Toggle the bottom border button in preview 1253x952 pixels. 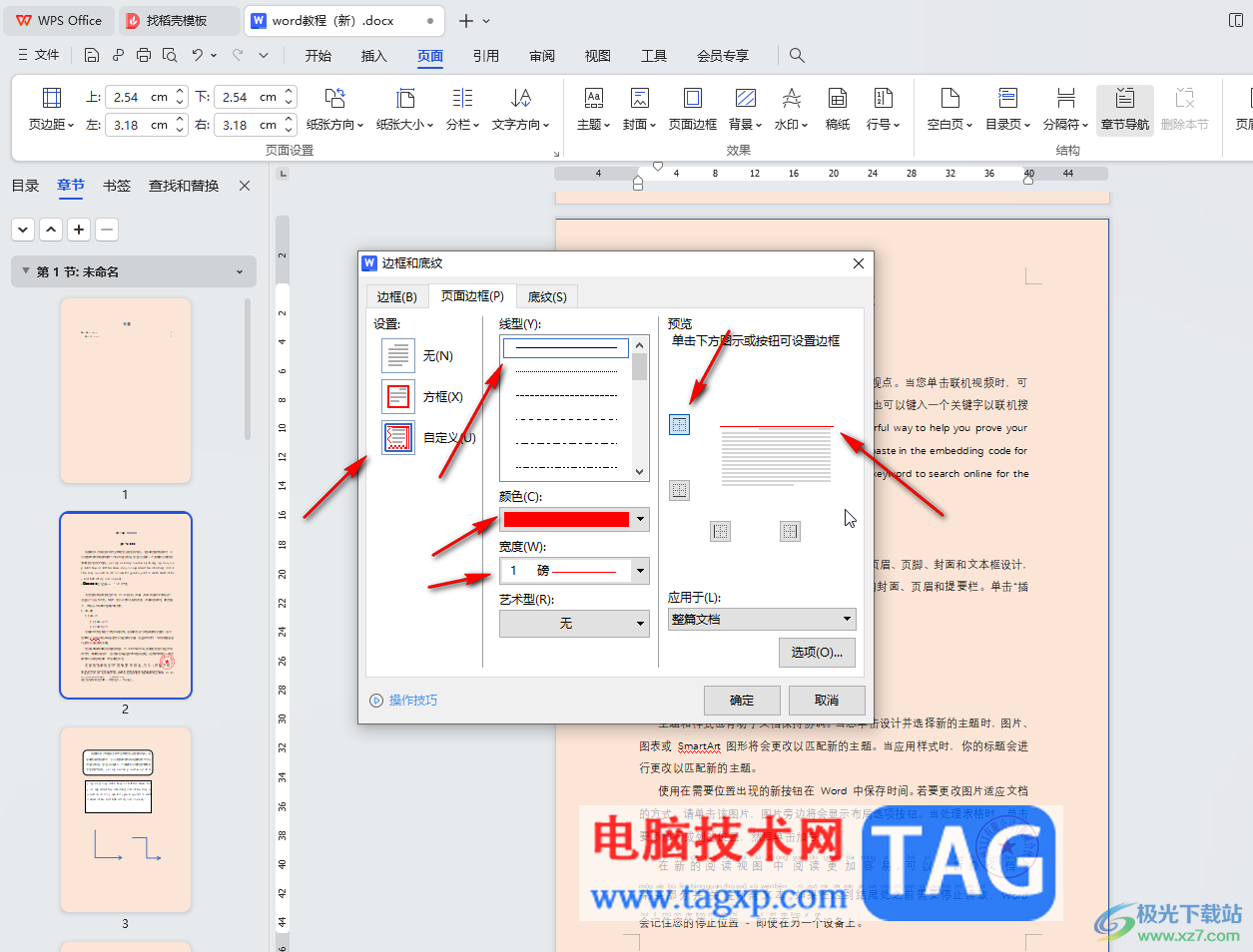click(x=679, y=490)
